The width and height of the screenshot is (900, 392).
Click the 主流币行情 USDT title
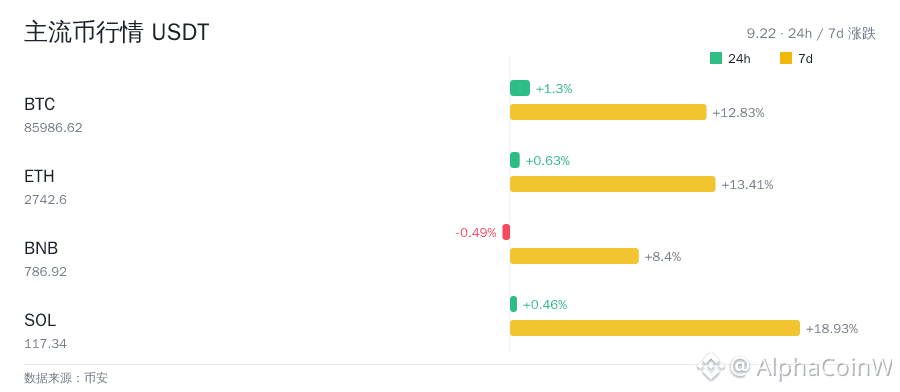[x=117, y=33]
